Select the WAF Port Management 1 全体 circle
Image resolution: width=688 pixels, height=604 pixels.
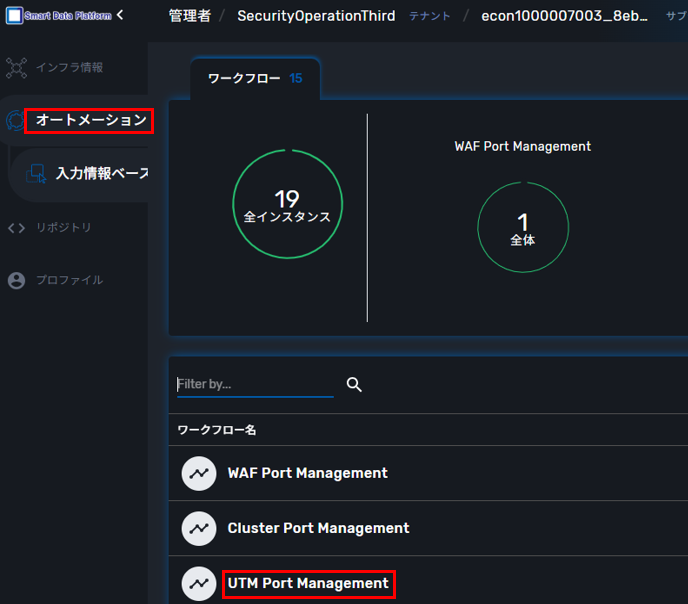click(523, 227)
